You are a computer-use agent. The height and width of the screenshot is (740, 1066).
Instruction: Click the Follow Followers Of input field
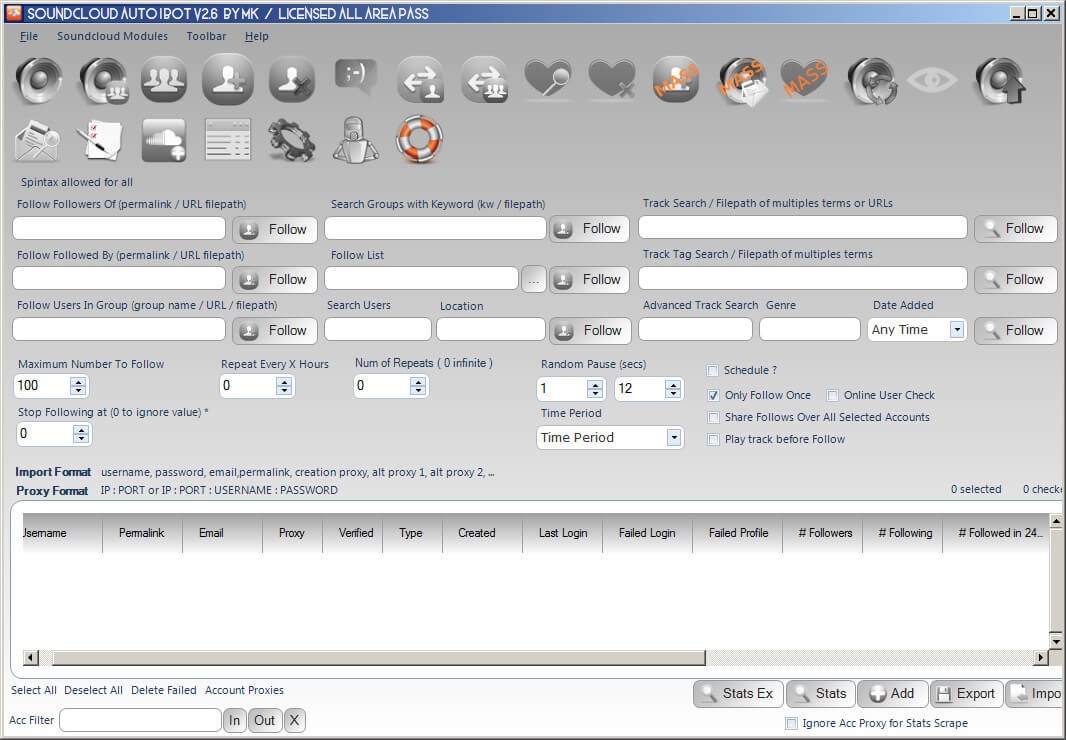119,229
